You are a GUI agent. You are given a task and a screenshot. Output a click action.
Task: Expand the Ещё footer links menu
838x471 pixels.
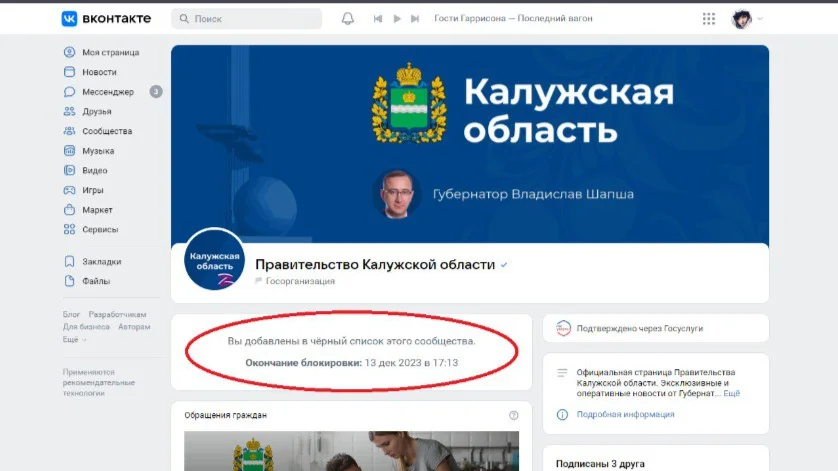pyautogui.click(x=74, y=339)
